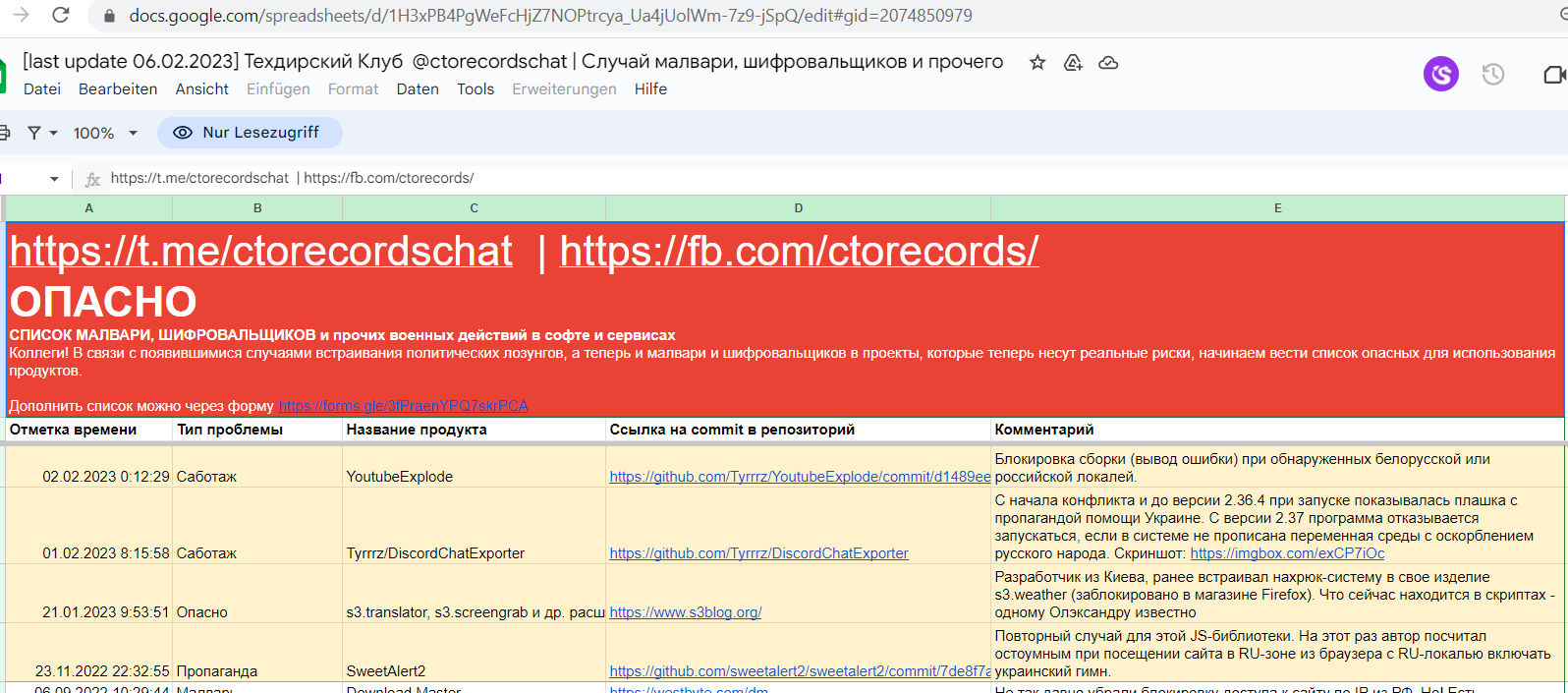This screenshot has height=693, width=1568.
Task: Click the Nur Lesezugriff view-only button
Action: 250,133
